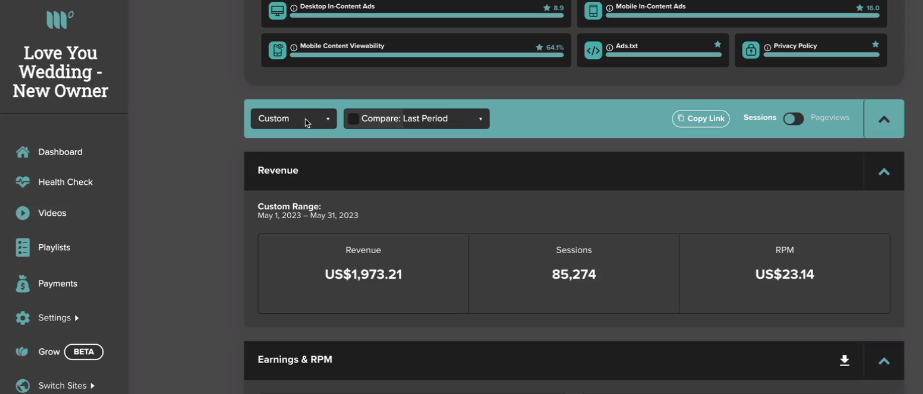
Task: Click the Pageviews label
Action: point(830,118)
